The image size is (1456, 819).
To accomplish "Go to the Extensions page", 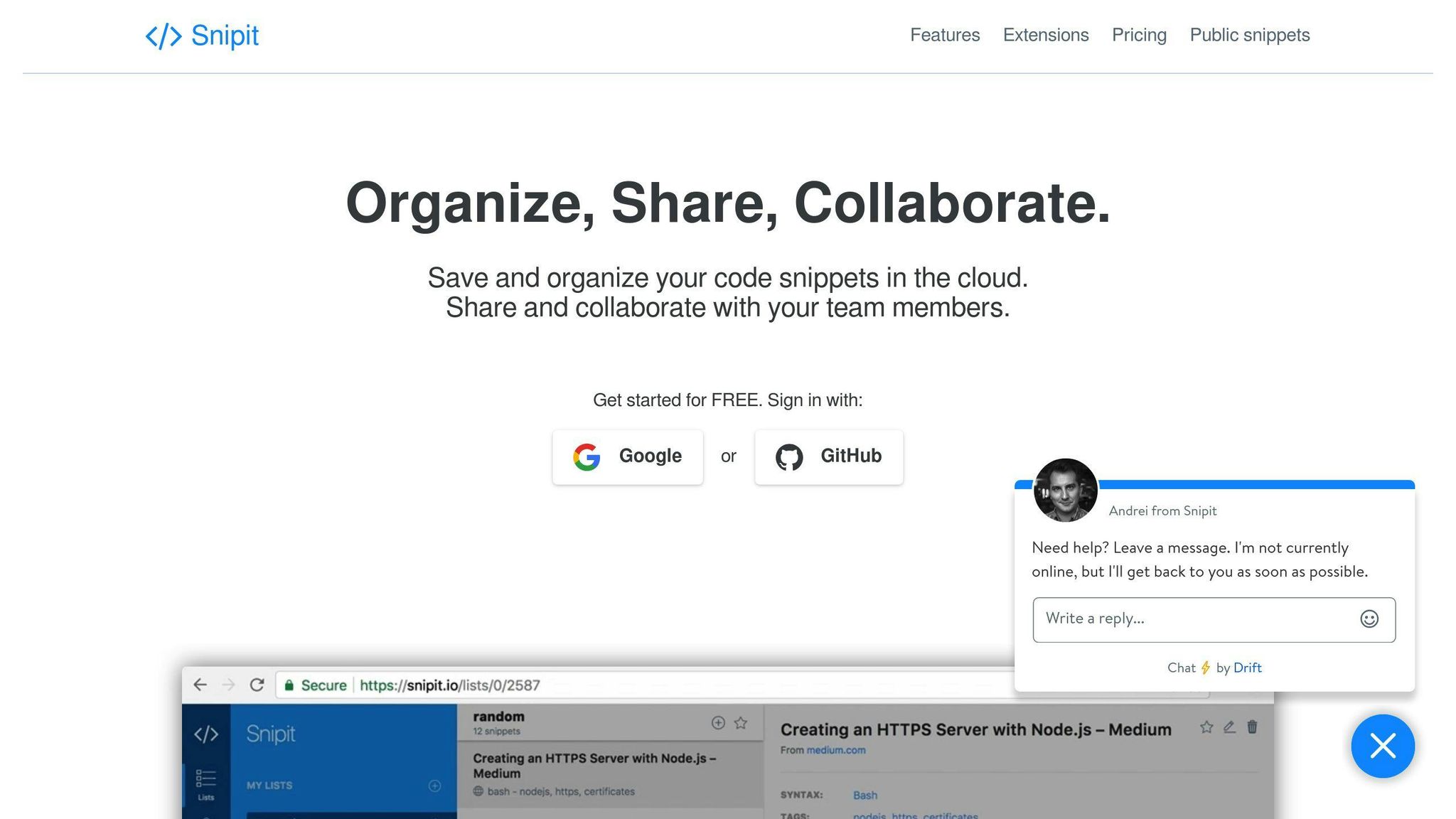I will (1046, 35).
